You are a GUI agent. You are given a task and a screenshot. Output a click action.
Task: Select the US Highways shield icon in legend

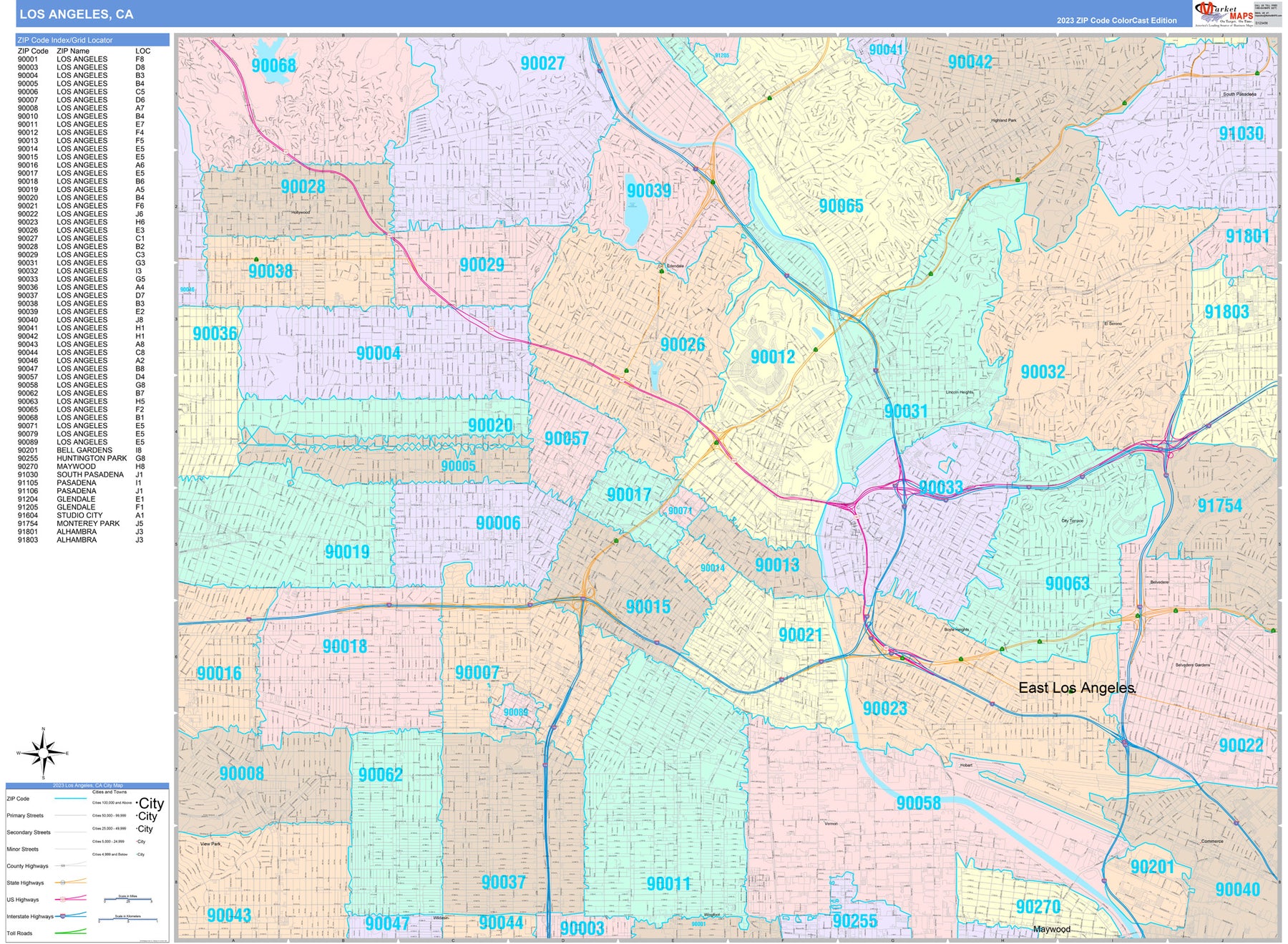pyautogui.click(x=63, y=900)
